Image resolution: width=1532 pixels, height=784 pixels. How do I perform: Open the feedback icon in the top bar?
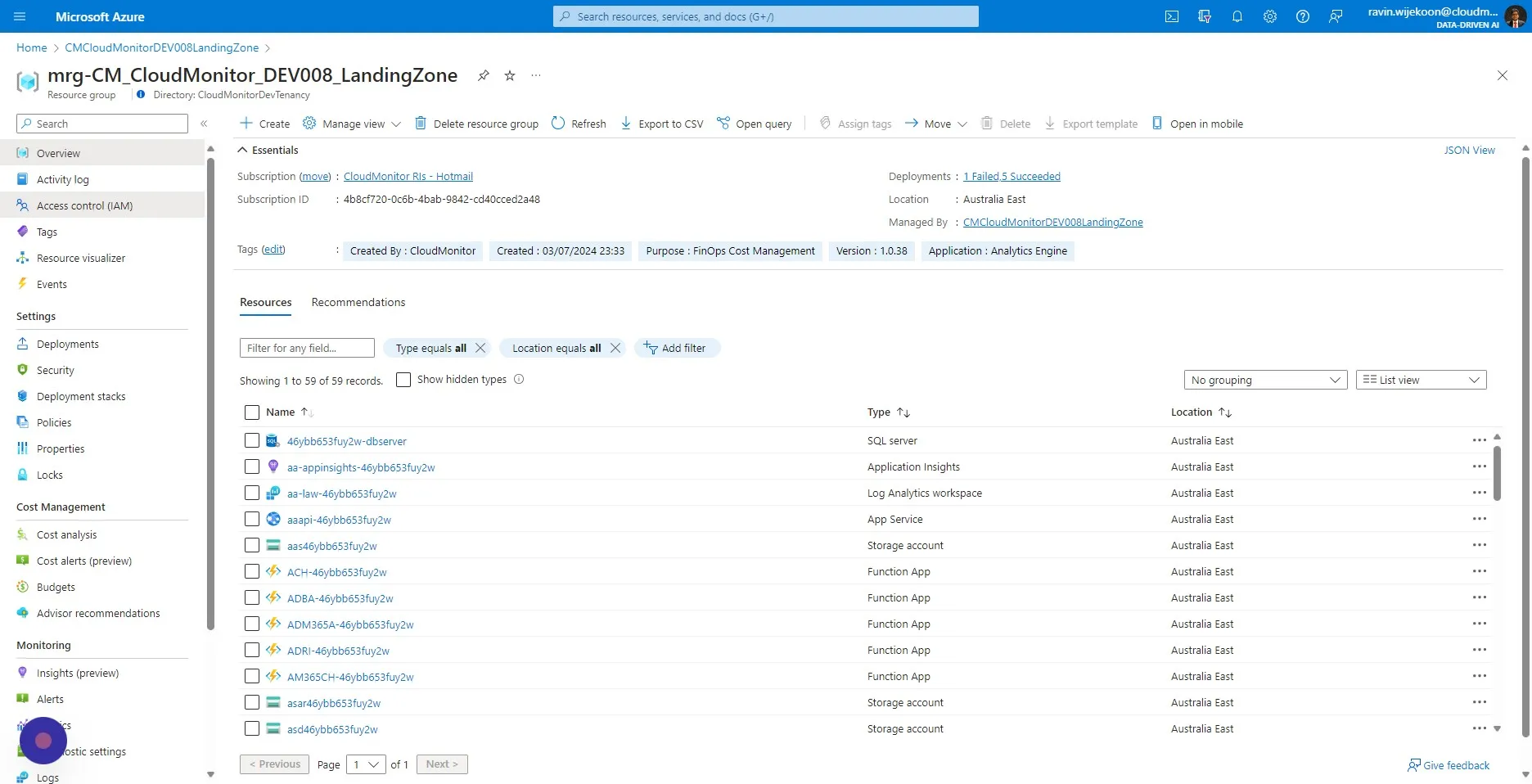[x=1336, y=16]
